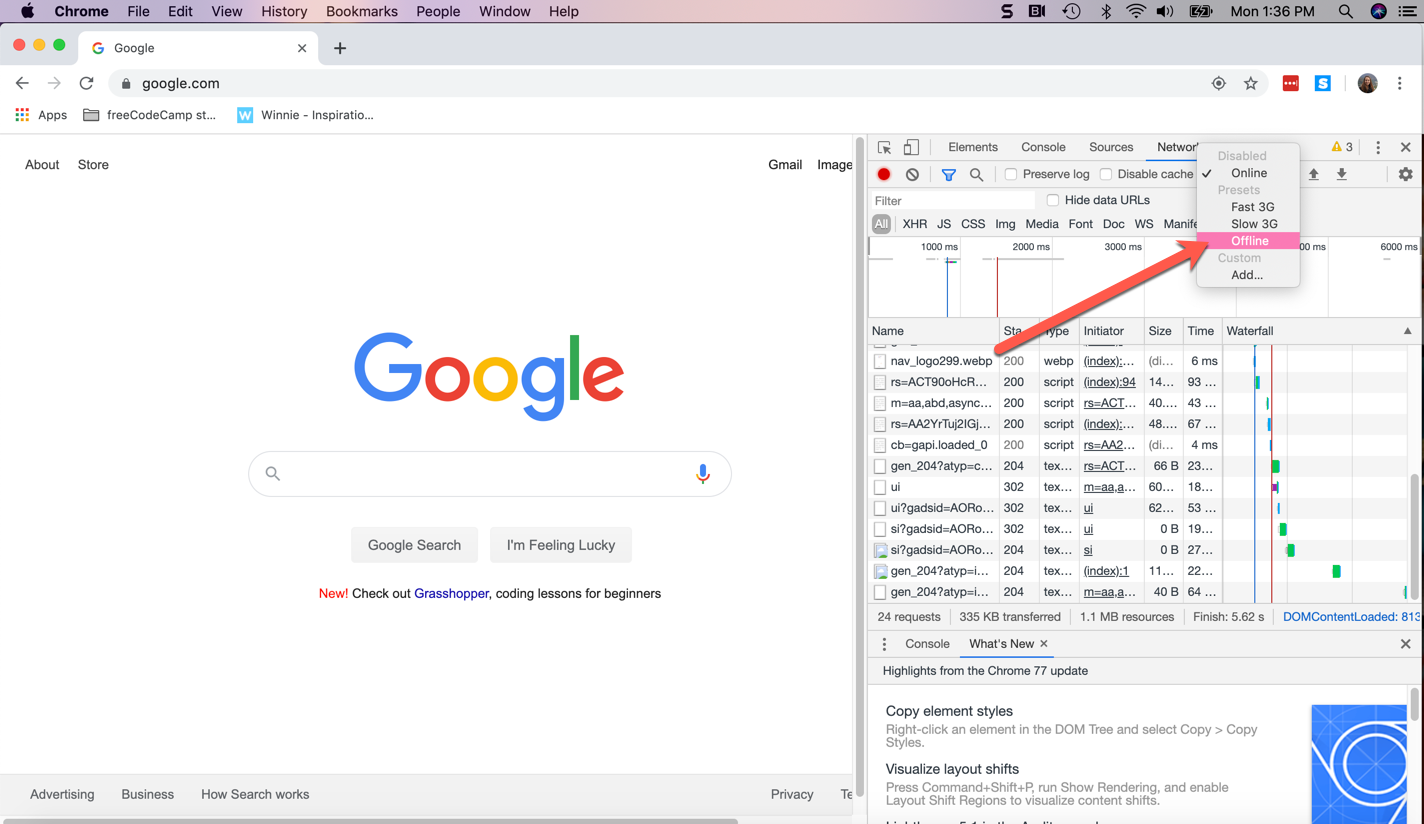Click the red extension icon in Chrome toolbar
Viewport: 1424px width, 824px height.
pyautogui.click(x=1290, y=84)
